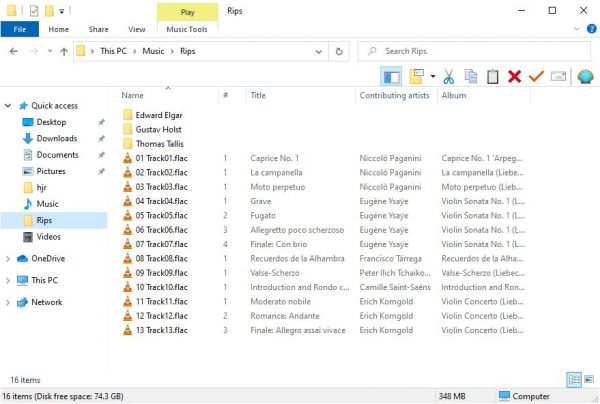Open the help question mark icon

592,29
